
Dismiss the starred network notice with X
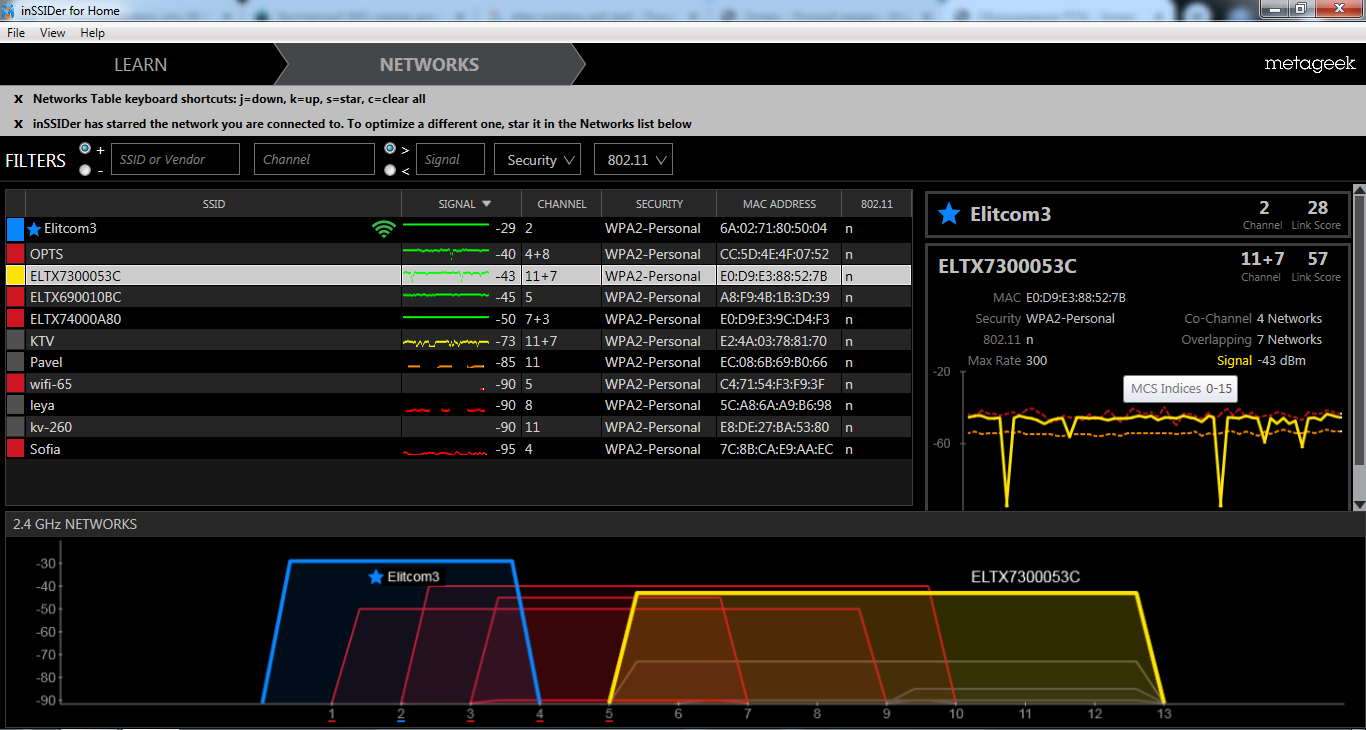pos(18,124)
